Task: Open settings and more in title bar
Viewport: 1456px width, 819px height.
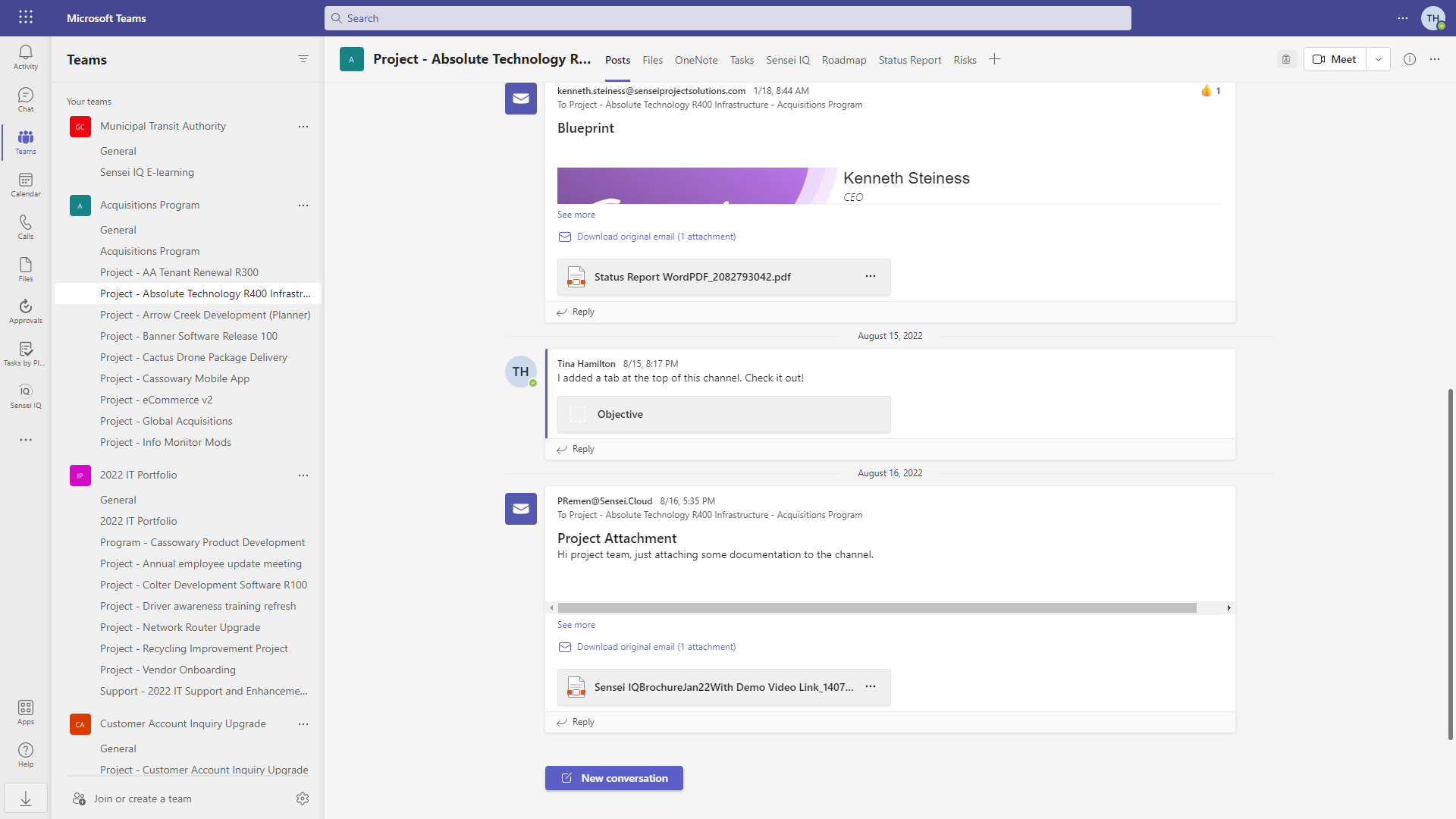Action: pyautogui.click(x=1403, y=18)
